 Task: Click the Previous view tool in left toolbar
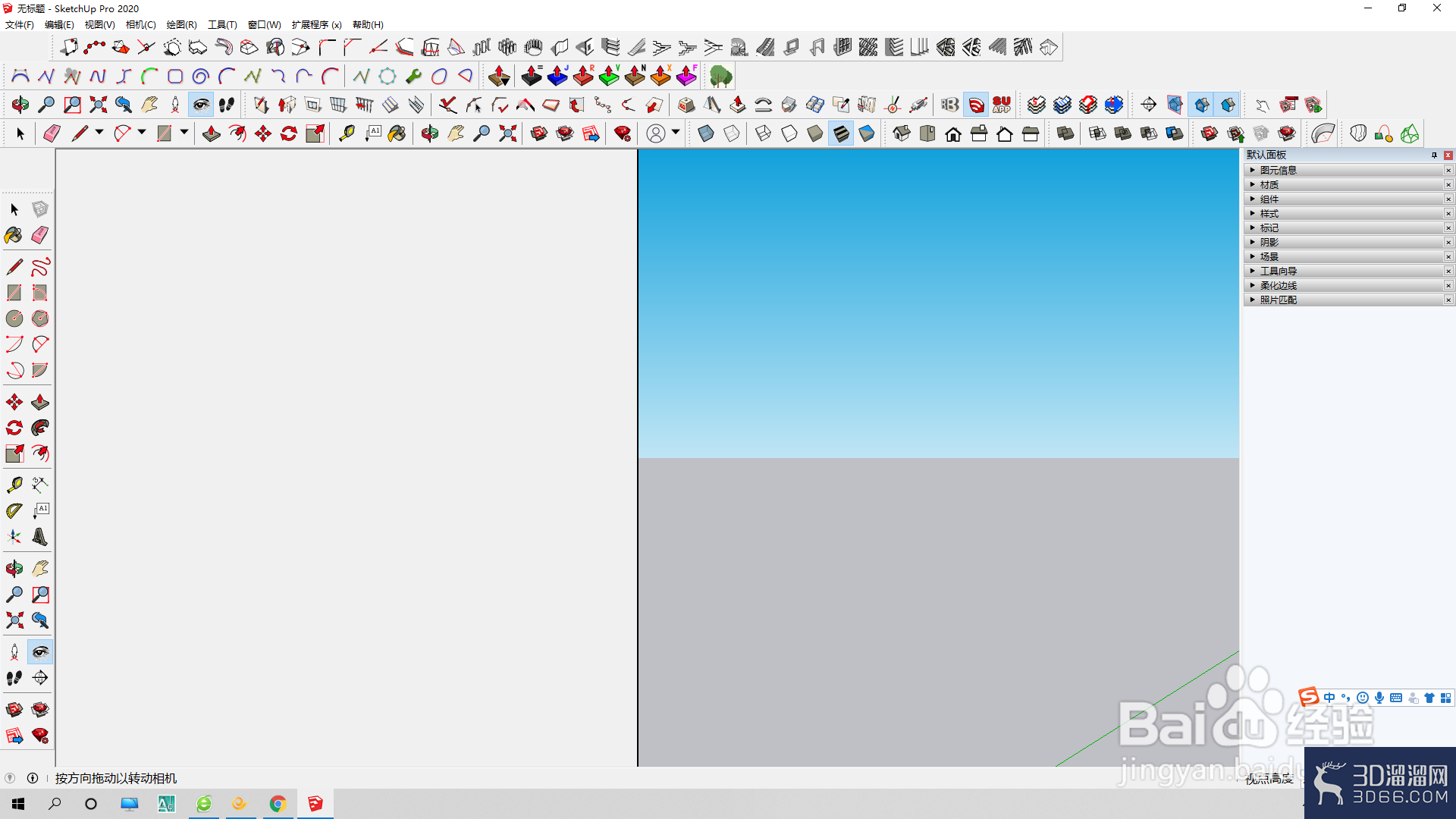click(40, 620)
